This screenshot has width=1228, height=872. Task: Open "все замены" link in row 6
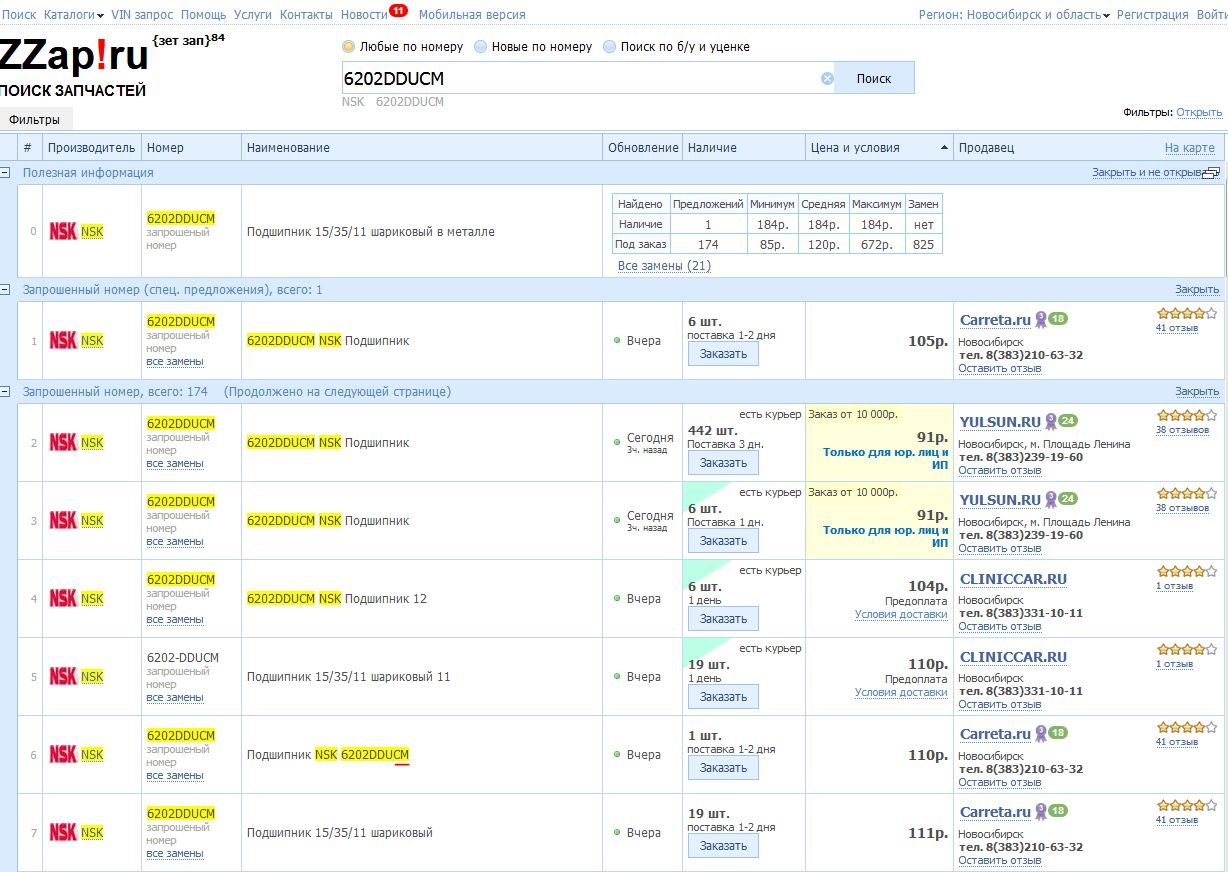click(x=175, y=776)
